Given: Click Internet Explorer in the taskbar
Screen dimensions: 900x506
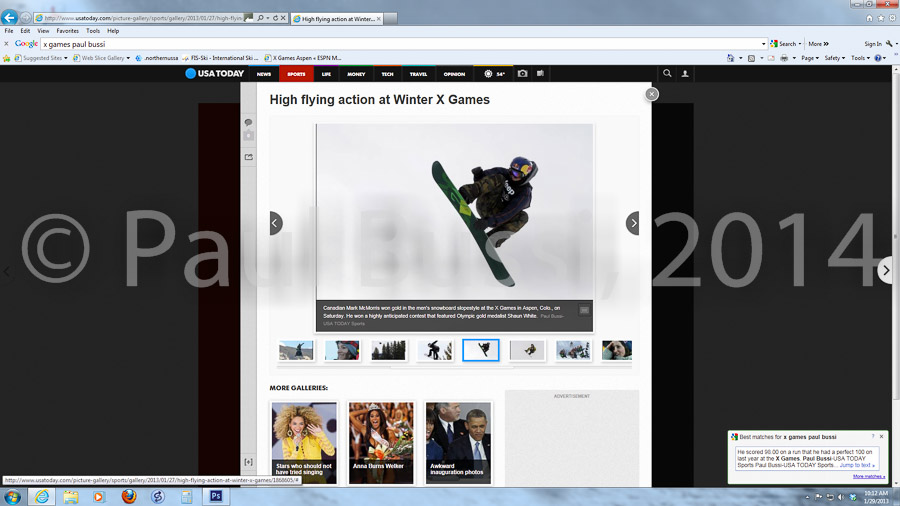Looking at the screenshot, I should click(42, 497).
